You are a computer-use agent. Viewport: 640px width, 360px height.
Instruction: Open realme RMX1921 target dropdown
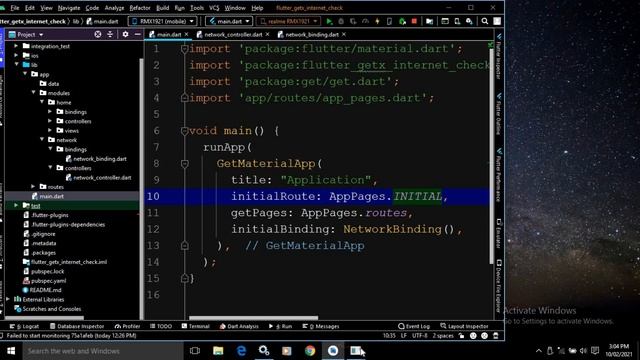(x=289, y=21)
